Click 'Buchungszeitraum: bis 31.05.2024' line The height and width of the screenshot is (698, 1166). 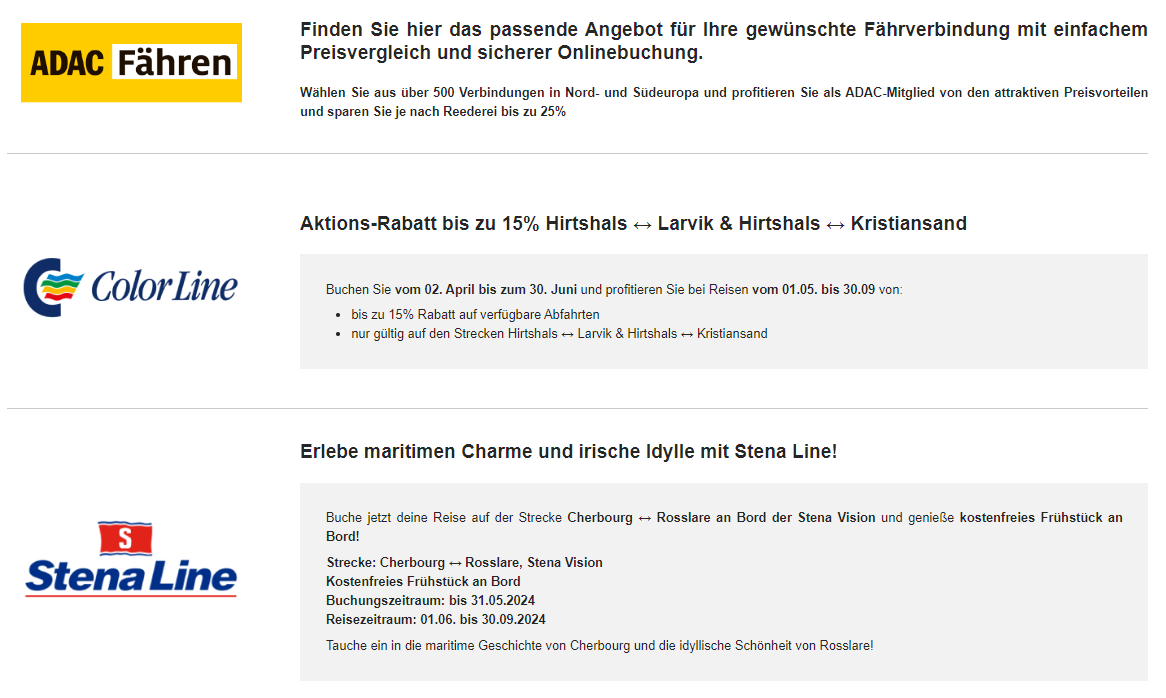pos(430,601)
